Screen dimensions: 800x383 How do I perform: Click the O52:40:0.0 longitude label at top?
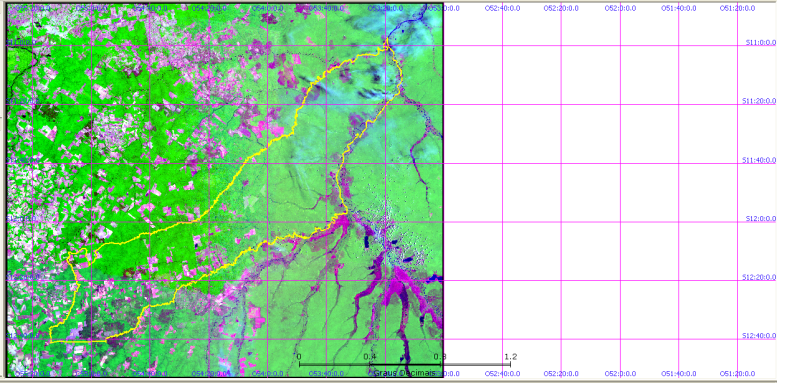[503, 9]
